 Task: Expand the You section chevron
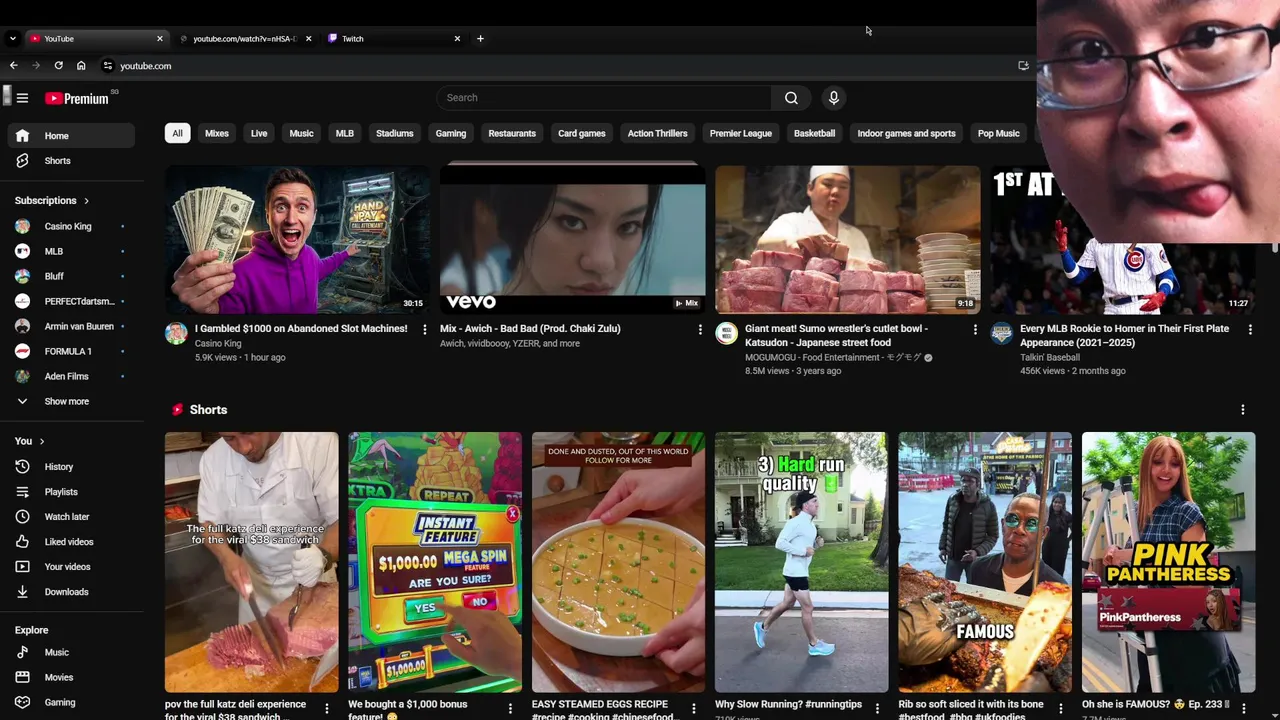pyautogui.click(x=41, y=441)
